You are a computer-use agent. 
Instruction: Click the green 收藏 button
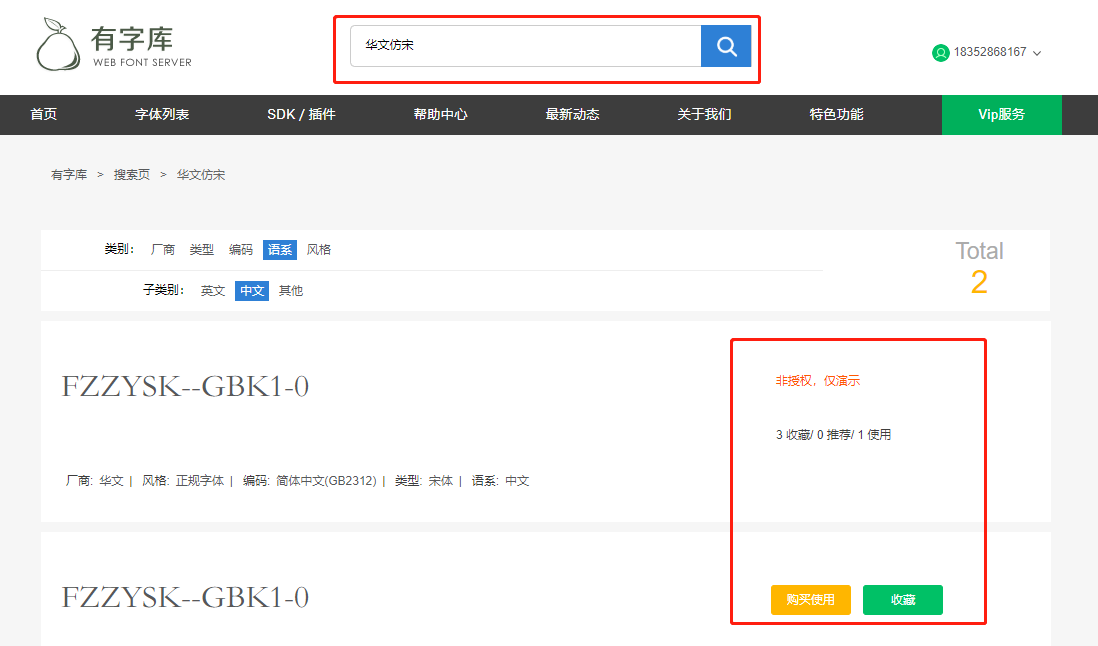903,600
